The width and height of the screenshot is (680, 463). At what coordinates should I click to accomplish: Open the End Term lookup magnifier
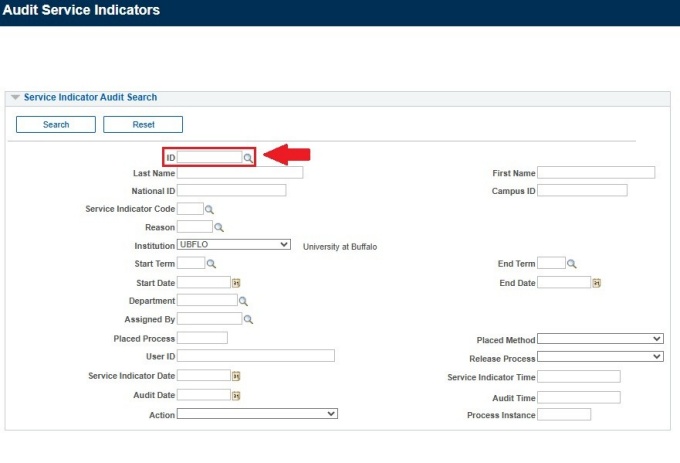(572, 264)
